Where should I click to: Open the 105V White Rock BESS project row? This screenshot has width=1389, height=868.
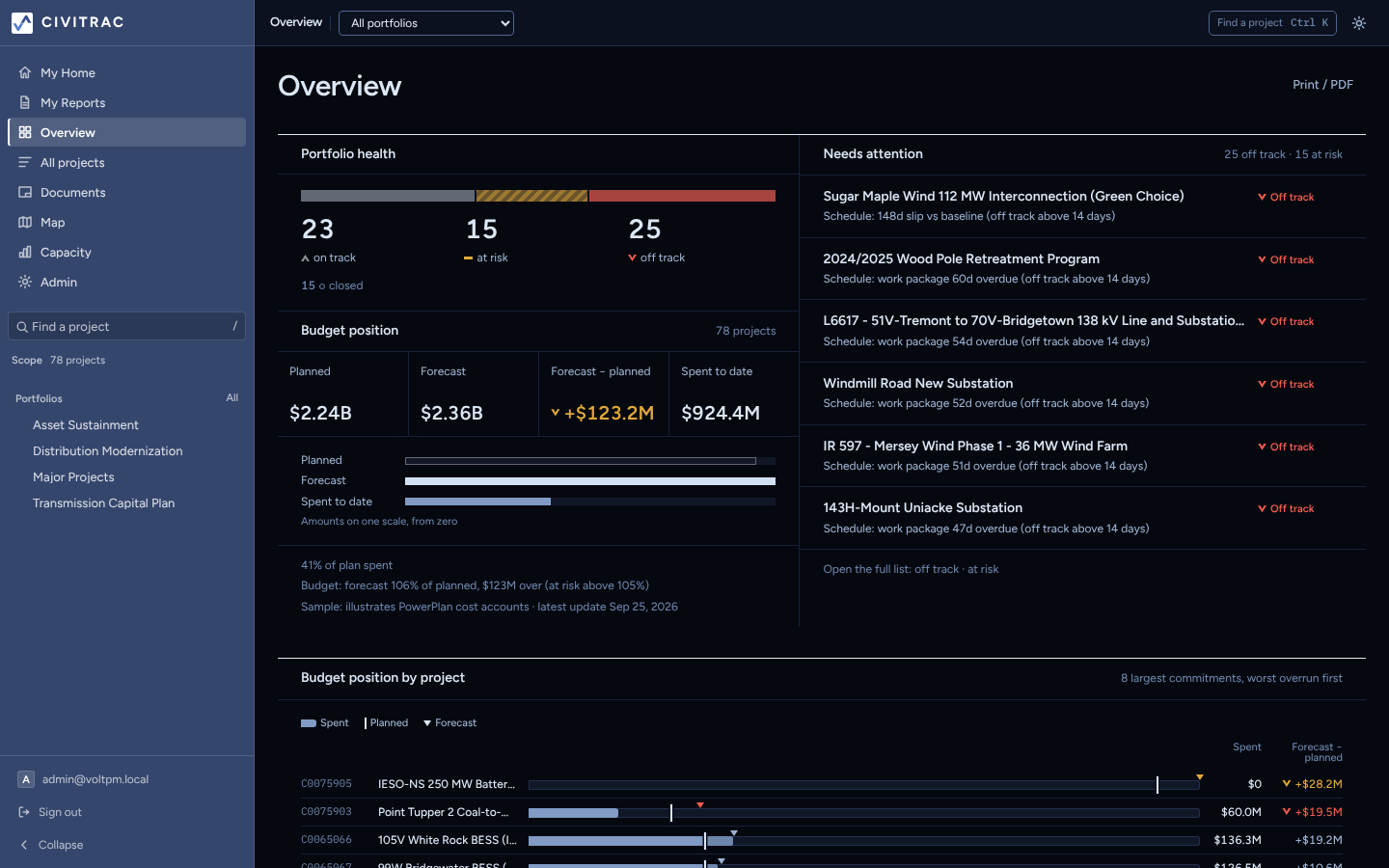pos(822,840)
